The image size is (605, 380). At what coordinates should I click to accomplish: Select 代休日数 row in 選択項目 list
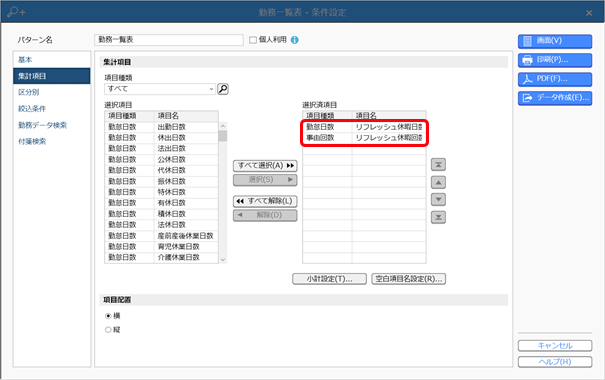[x=161, y=171]
